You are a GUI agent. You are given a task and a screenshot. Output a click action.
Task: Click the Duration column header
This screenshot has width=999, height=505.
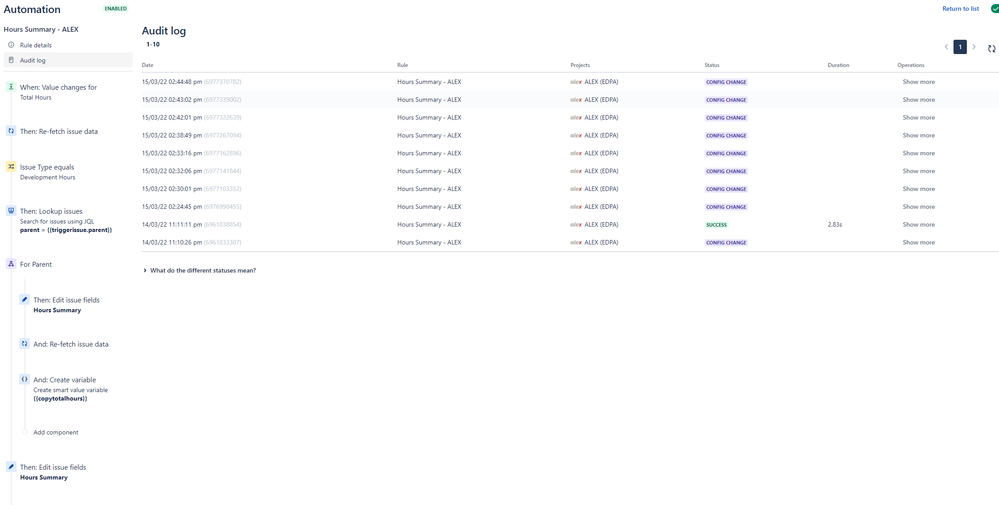(x=838, y=65)
